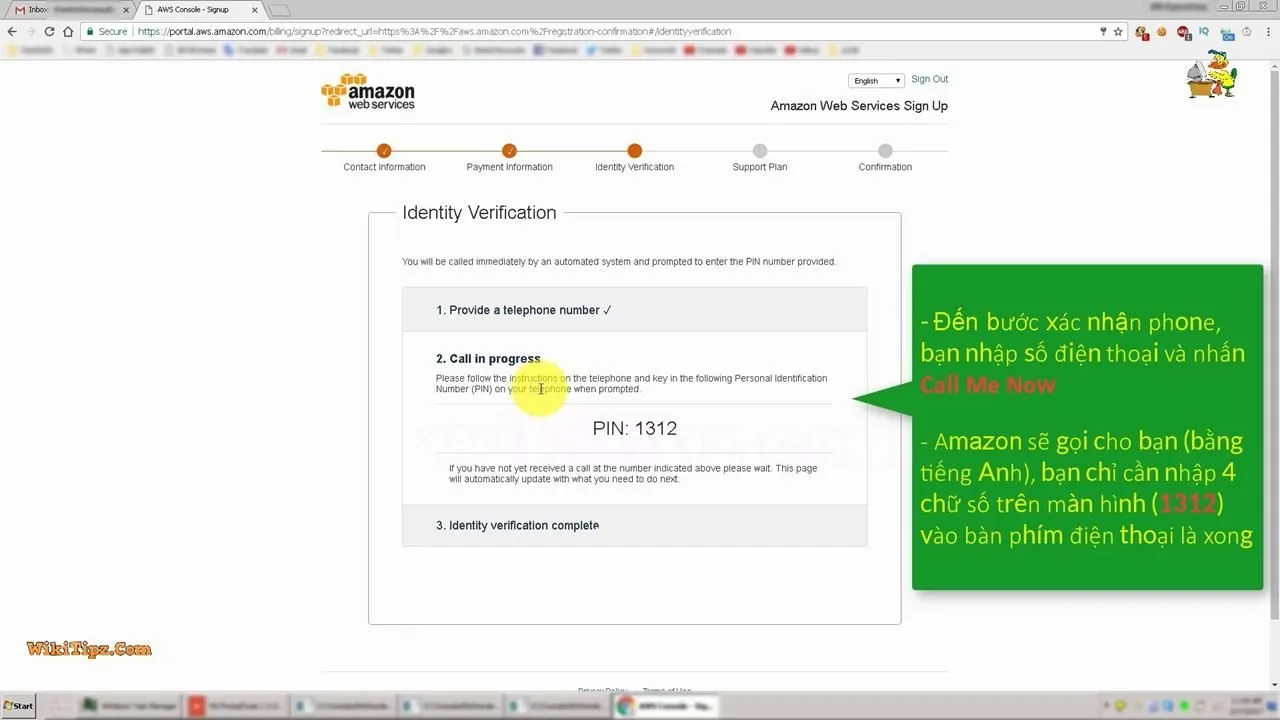Click the Sign Out link
The width and height of the screenshot is (1280, 720).
tap(929, 79)
